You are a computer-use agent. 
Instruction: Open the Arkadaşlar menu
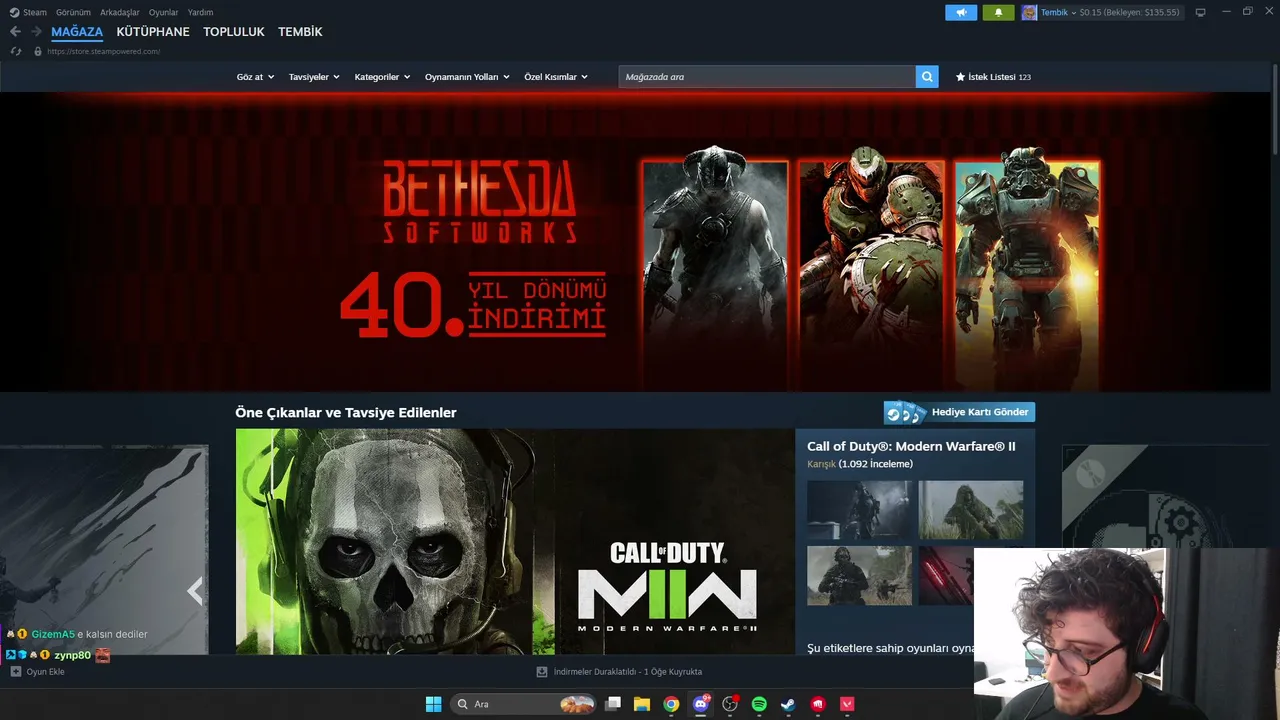coord(120,12)
